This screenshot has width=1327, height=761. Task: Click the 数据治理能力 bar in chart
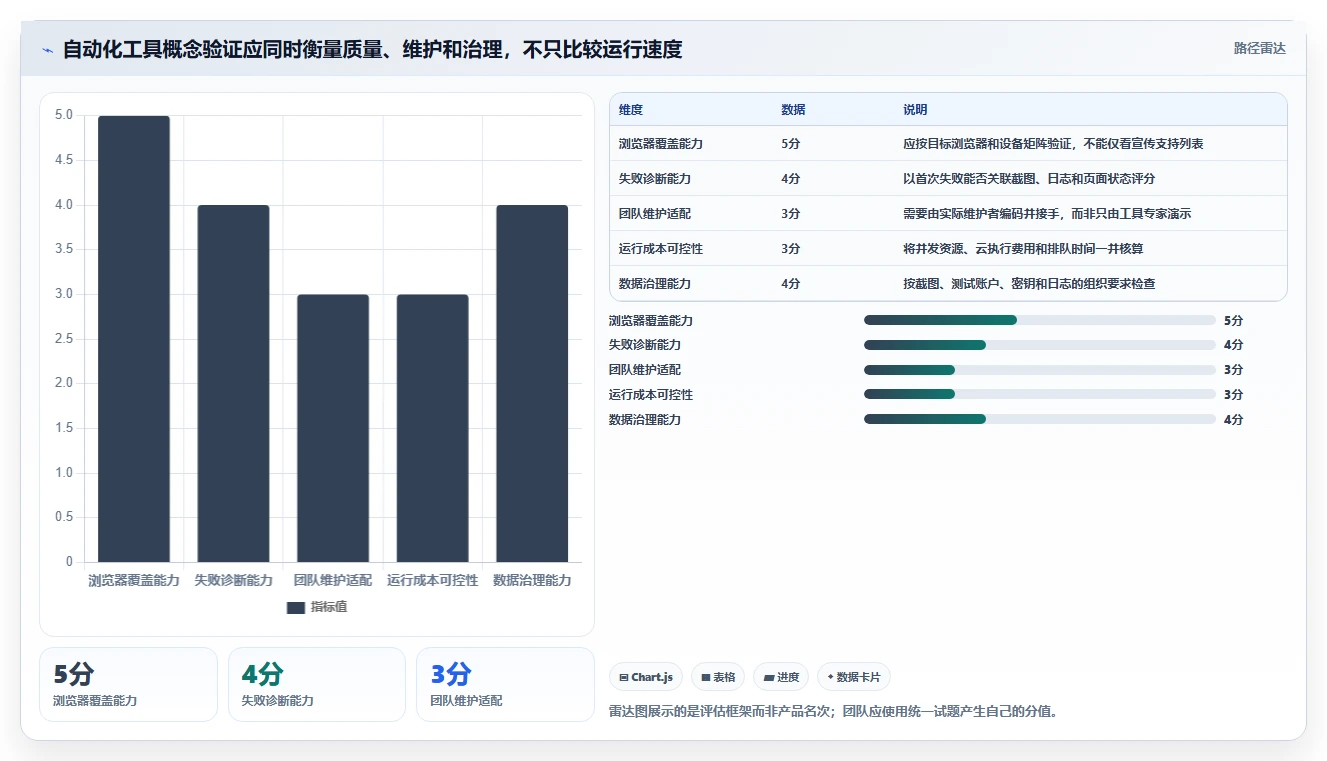(532, 384)
